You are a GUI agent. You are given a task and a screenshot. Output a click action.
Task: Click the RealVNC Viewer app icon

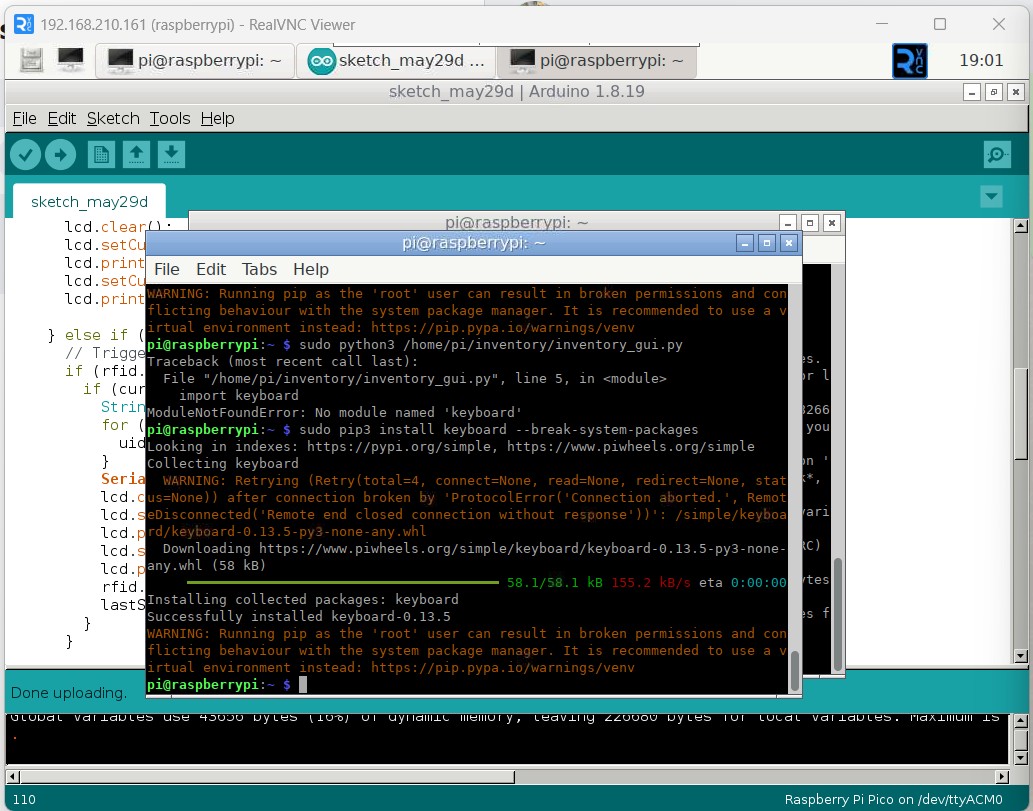[23, 24]
